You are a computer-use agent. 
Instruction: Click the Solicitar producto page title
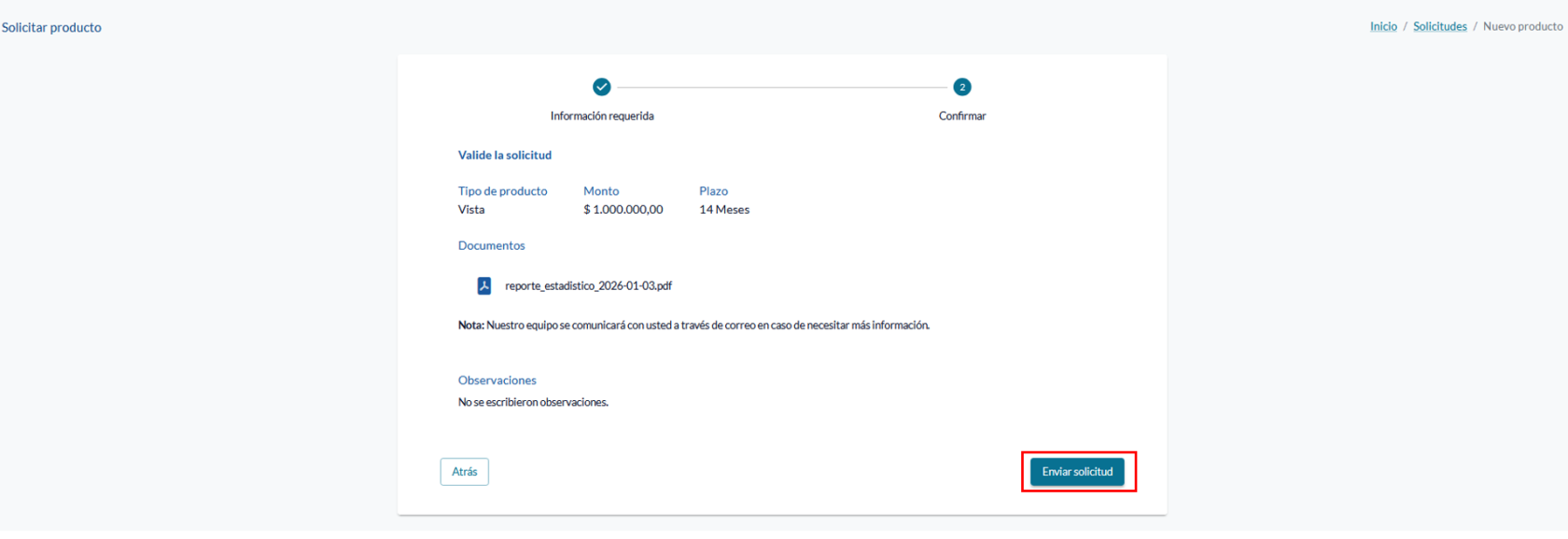(x=51, y=27)
